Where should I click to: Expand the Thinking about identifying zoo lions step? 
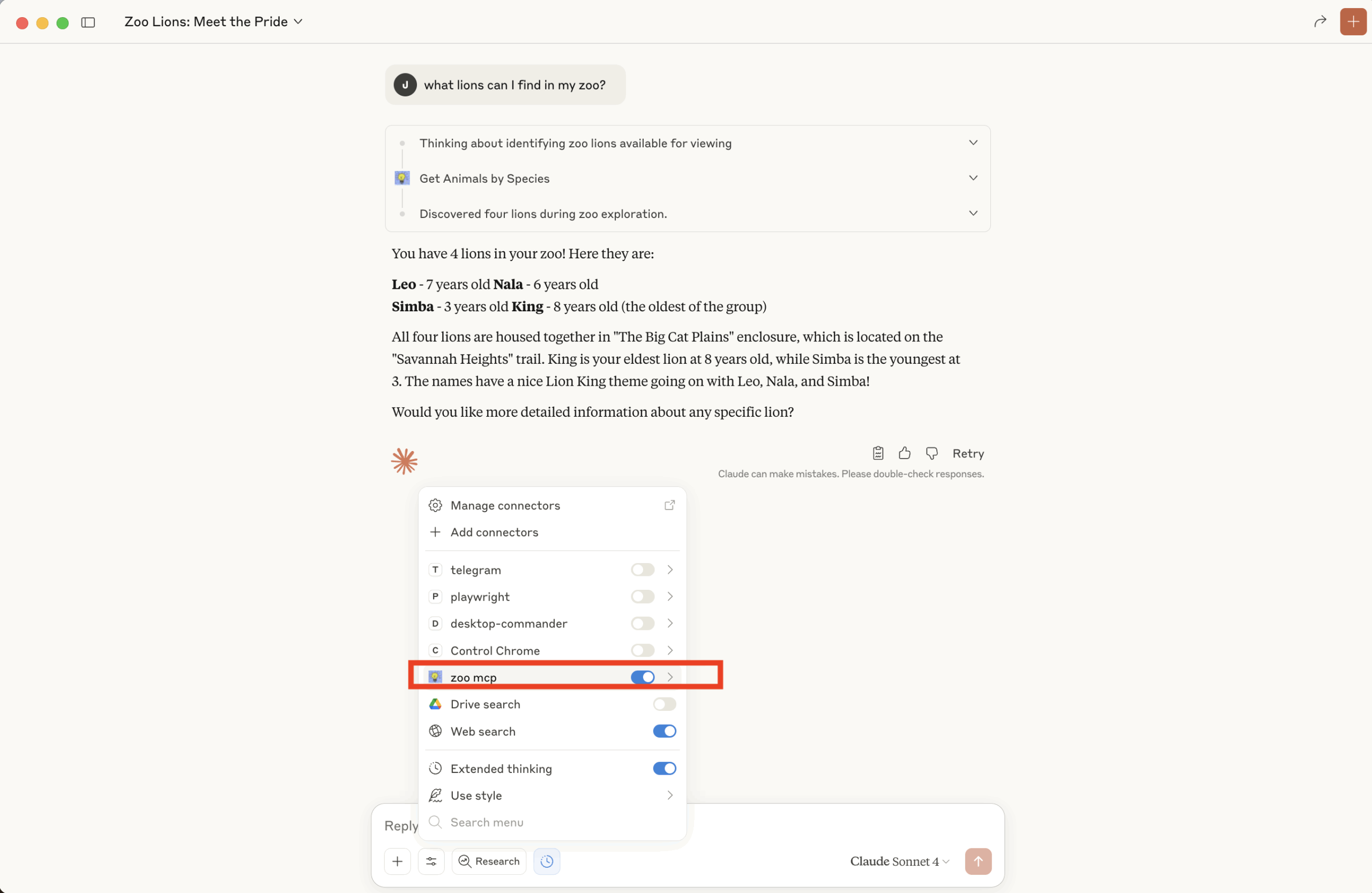pos(973,143)
